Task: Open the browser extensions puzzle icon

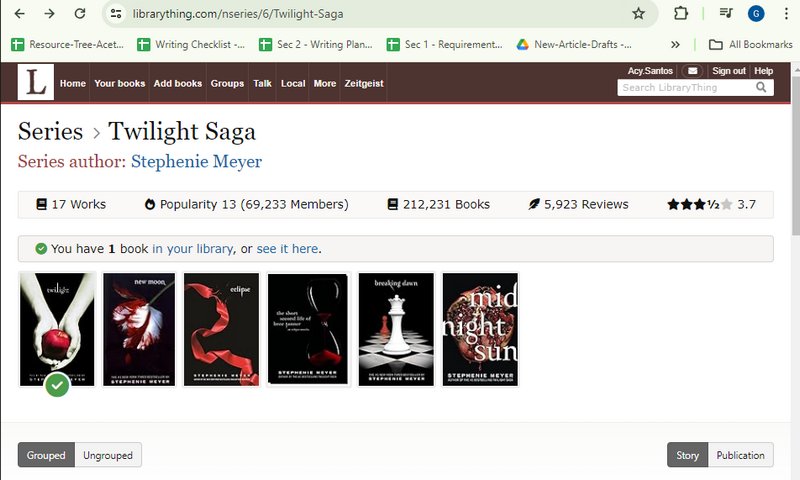Action: [x=681, y=14]
